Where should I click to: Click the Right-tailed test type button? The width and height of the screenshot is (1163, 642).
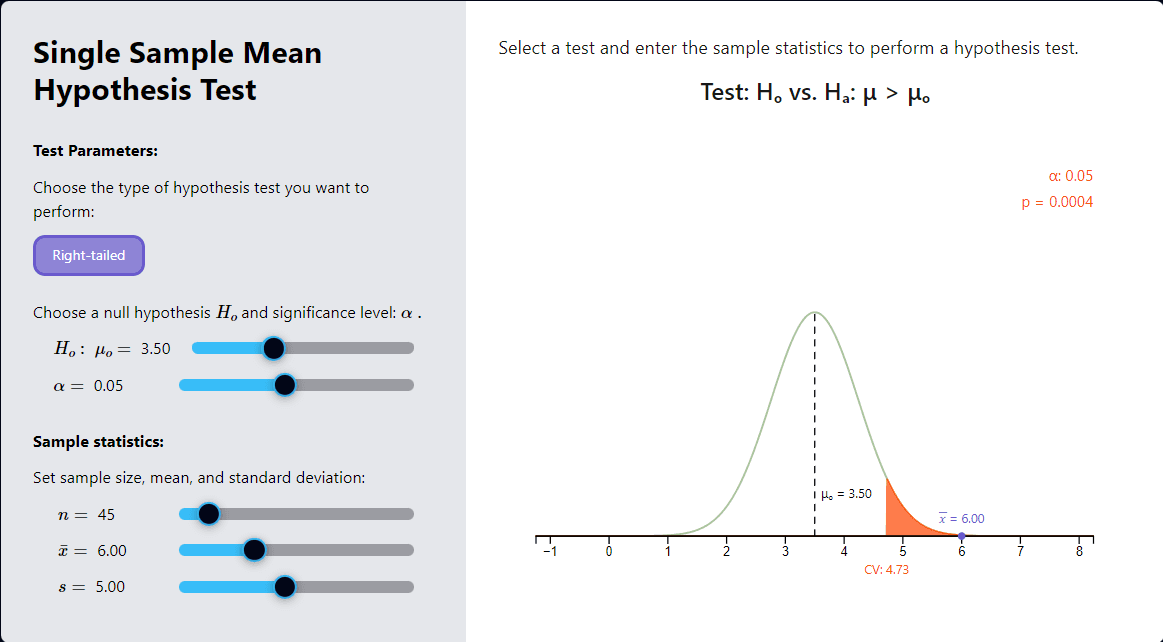[x=88, y=255]
